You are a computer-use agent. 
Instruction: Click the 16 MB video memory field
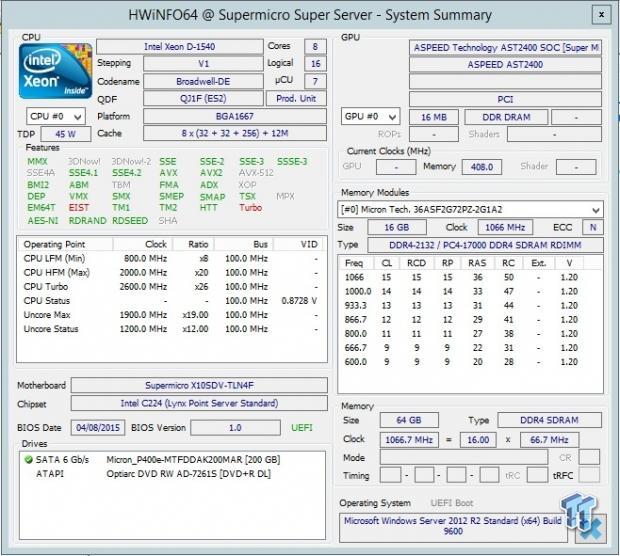[x=434, y=117]
